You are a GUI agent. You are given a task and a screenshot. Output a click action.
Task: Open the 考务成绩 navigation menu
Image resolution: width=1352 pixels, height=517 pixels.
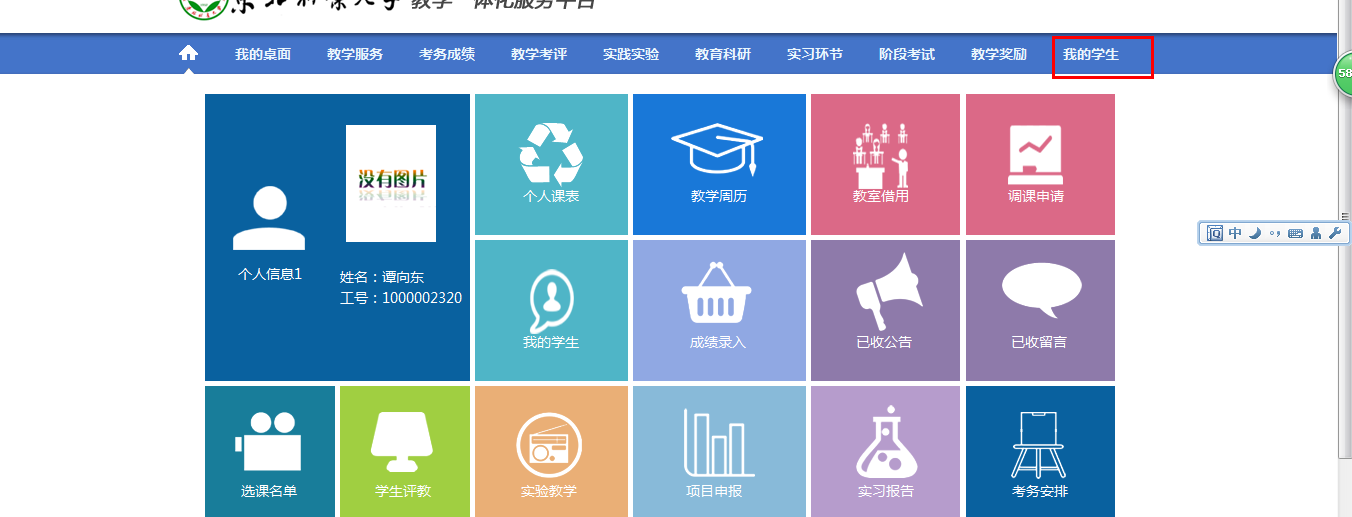(x=447, y=55)
